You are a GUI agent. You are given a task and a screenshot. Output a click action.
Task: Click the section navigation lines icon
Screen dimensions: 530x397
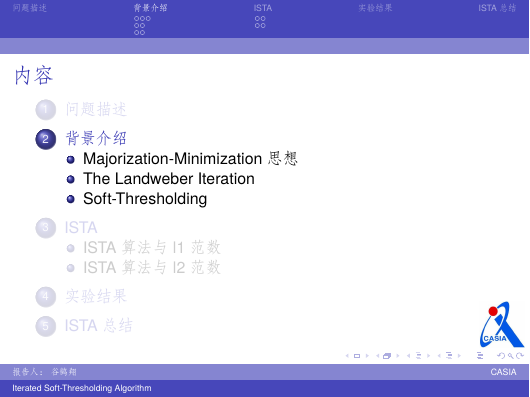coord(449,355)
